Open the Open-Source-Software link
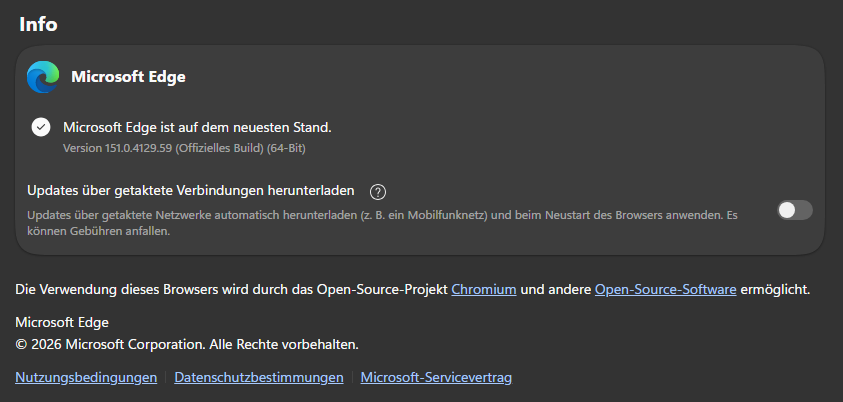 666,290
